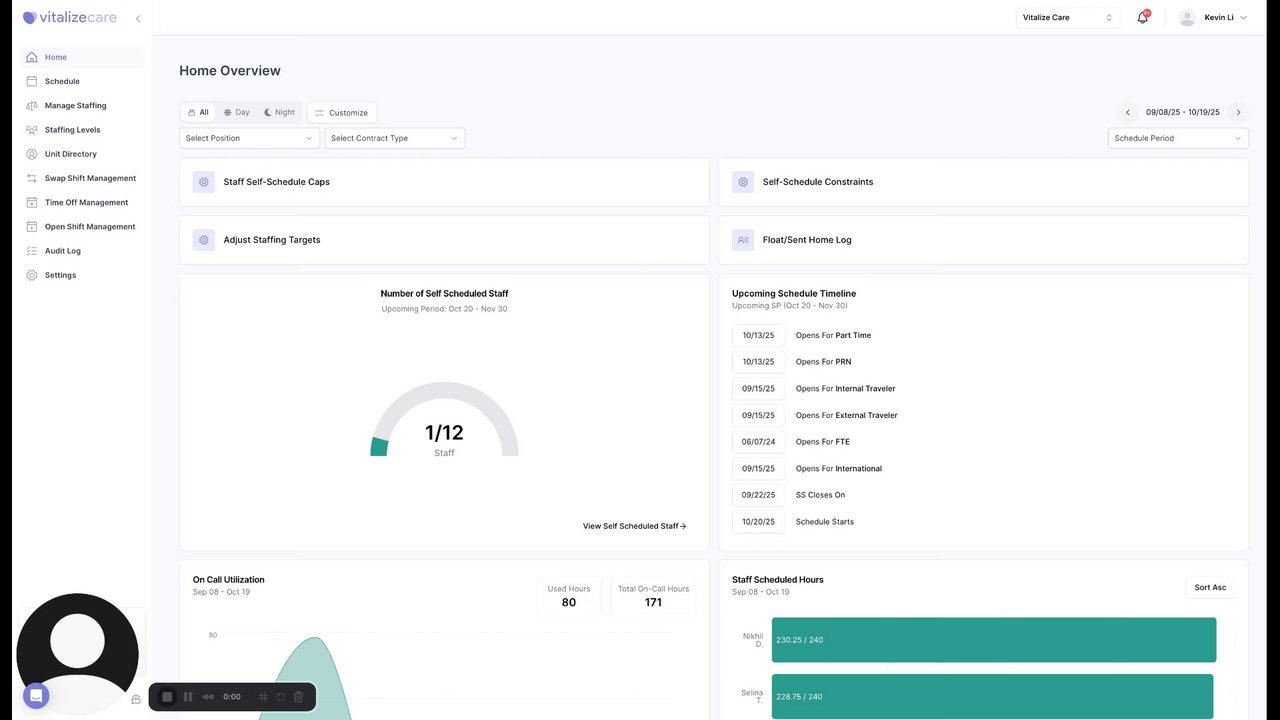Click Nikhil D.'s 230.25 / 240 hours bar
This screenshot has width=1280, height=720.
coord(994,640)
